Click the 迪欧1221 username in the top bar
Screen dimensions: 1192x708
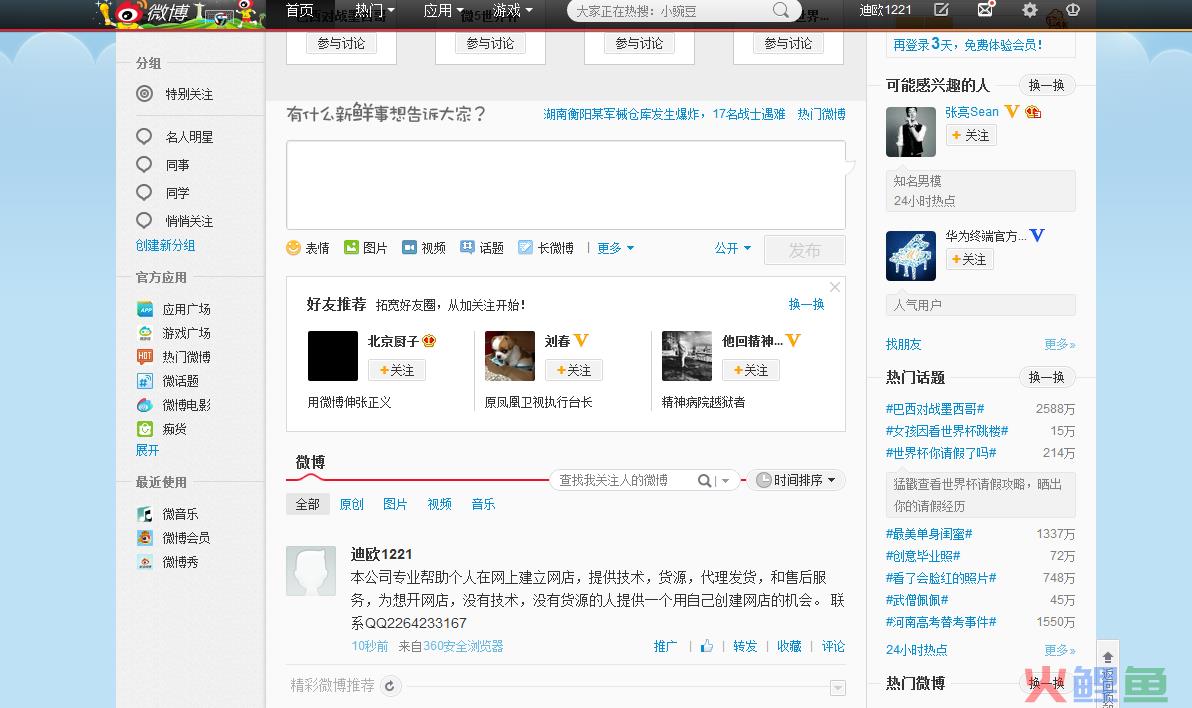tap(886, 10)
